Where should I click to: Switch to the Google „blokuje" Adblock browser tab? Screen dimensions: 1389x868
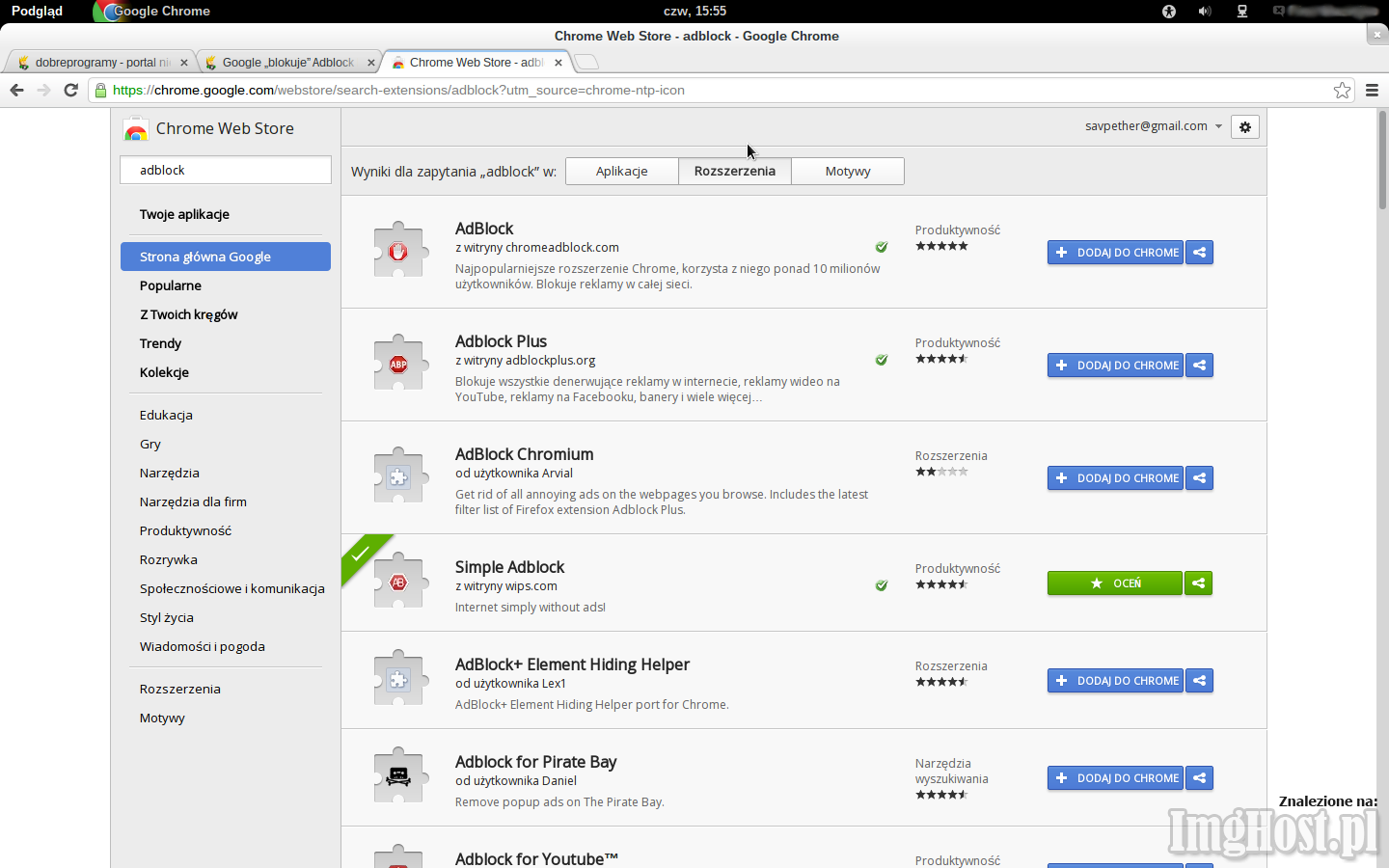pyautogui.click(x=286, y=63)
